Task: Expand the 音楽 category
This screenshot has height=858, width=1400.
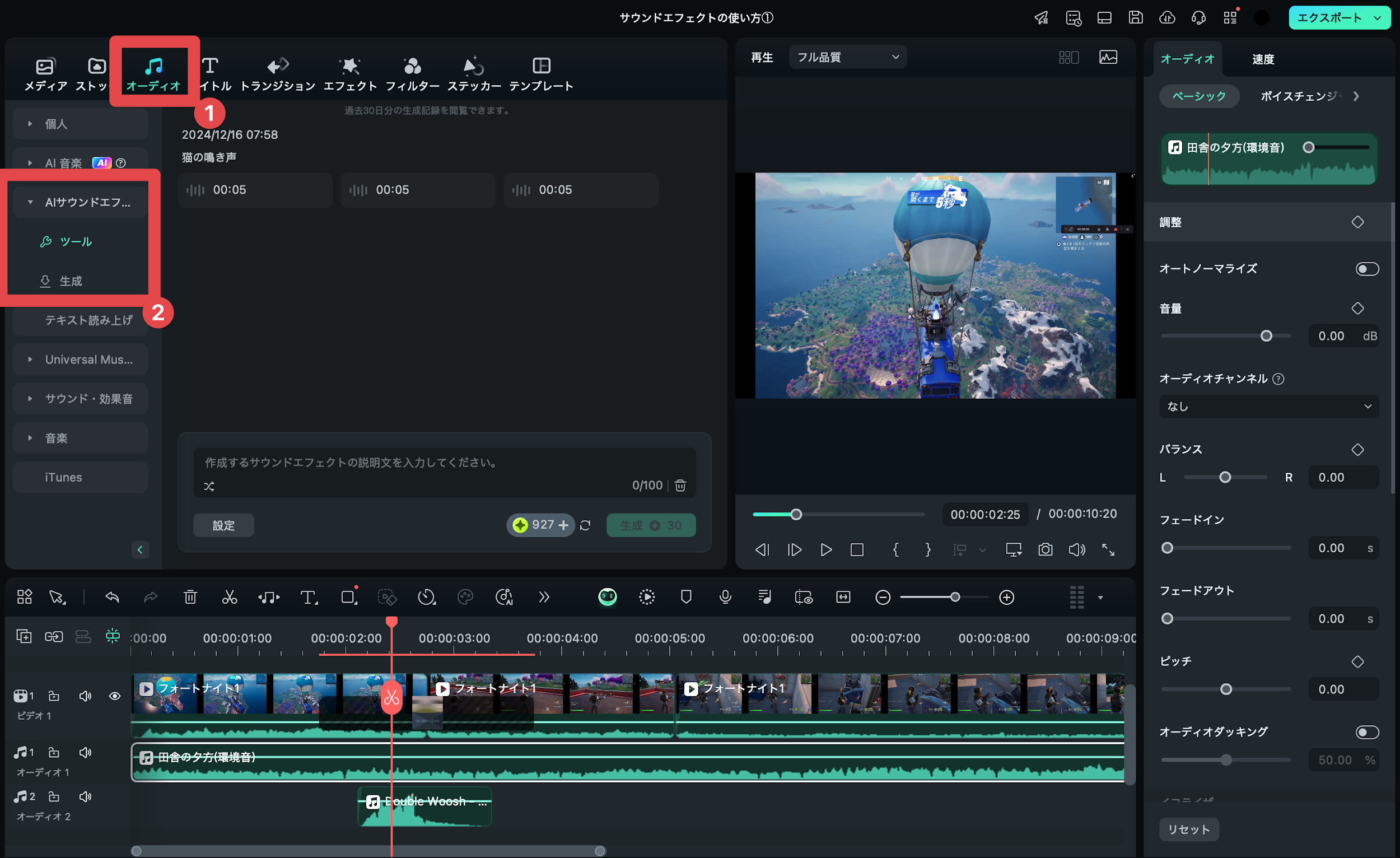Action: coord(80,438)
